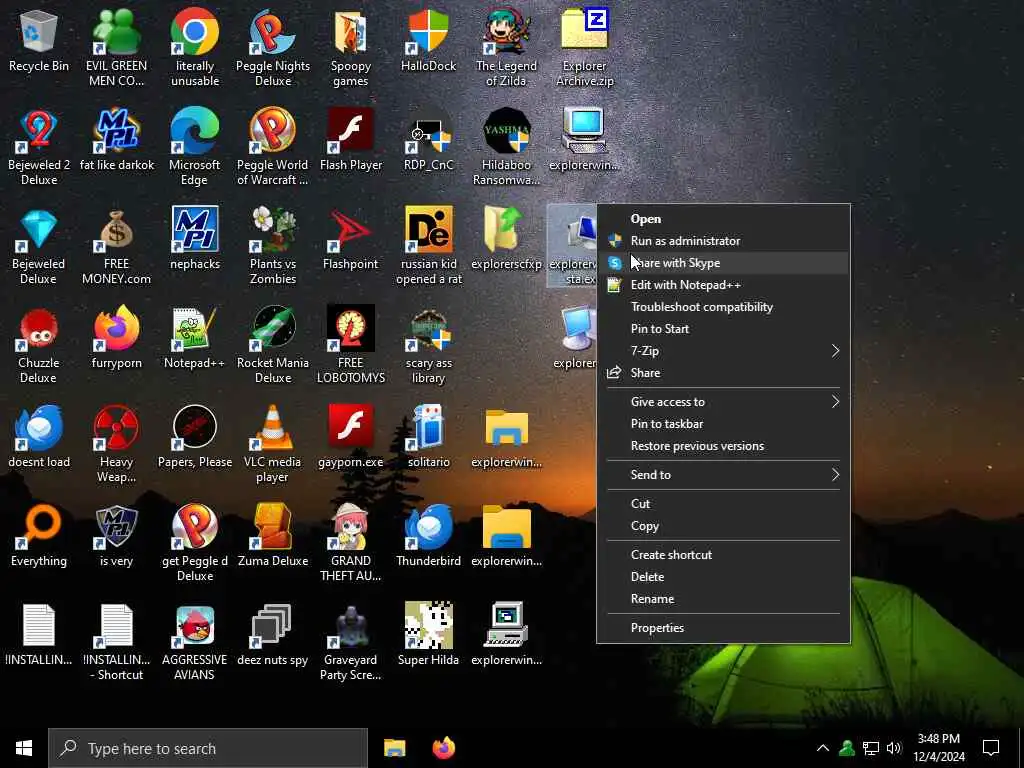Open Bejeweled 2 Deluxe icon
This screenshot has width=1024, height=768.
click(x=39, y=147)
